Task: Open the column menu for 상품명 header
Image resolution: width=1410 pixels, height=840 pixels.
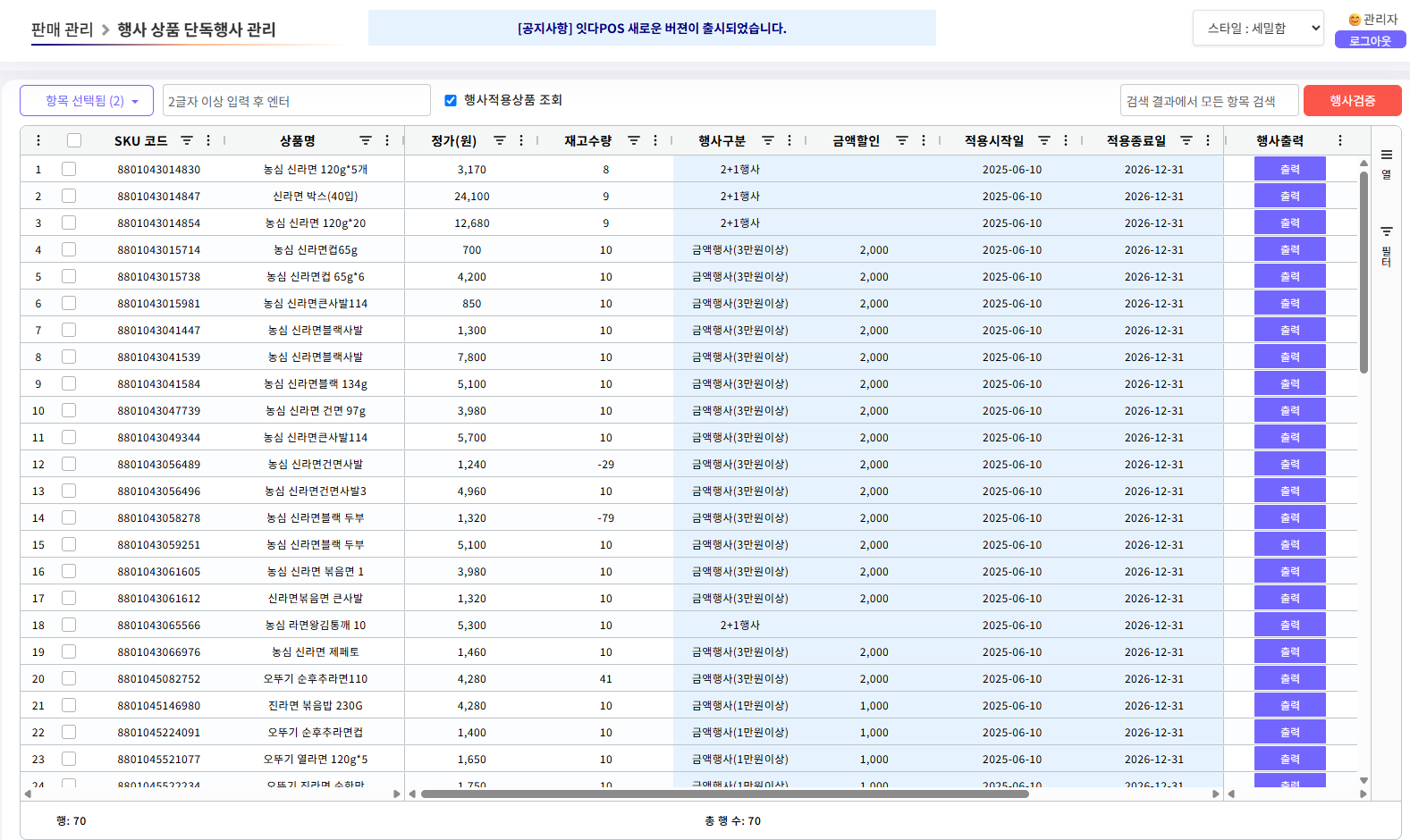Action: (387, 140)
